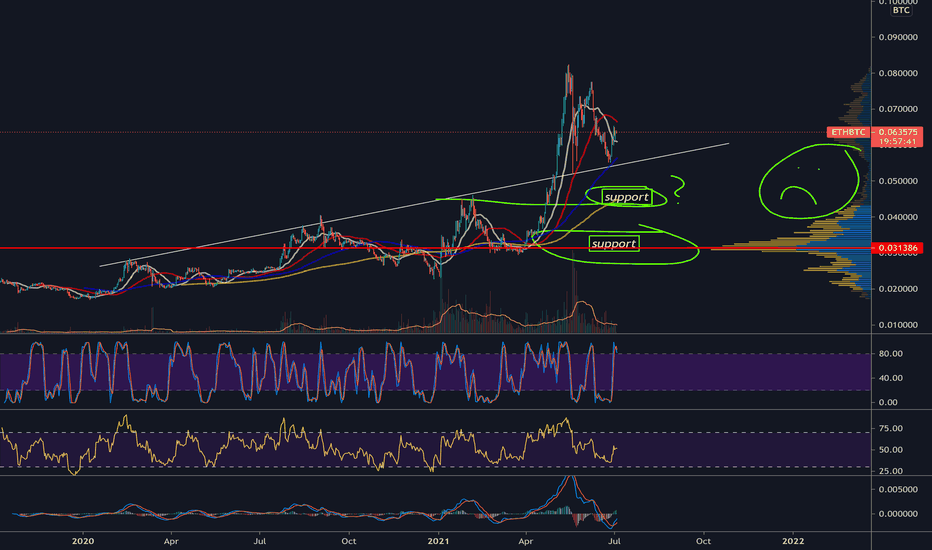Click the 2020 label on time axis
Viewport: 932px width, 550px height.
pos(83,541)
